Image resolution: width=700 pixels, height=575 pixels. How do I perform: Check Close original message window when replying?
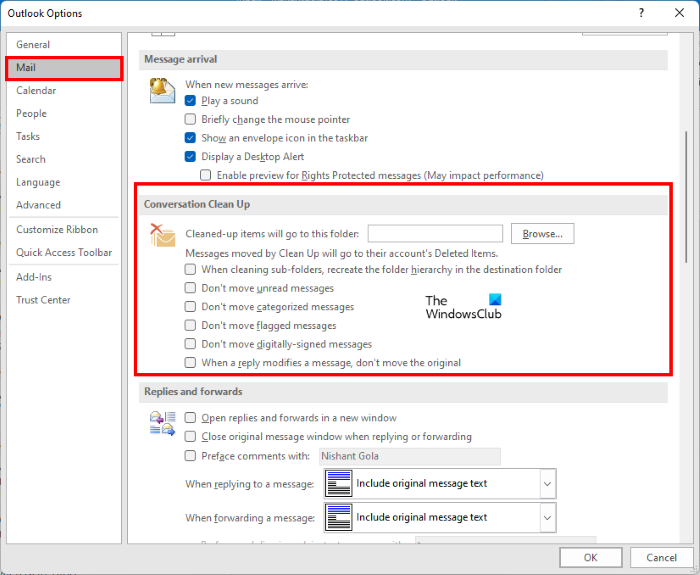click(190, 437)
